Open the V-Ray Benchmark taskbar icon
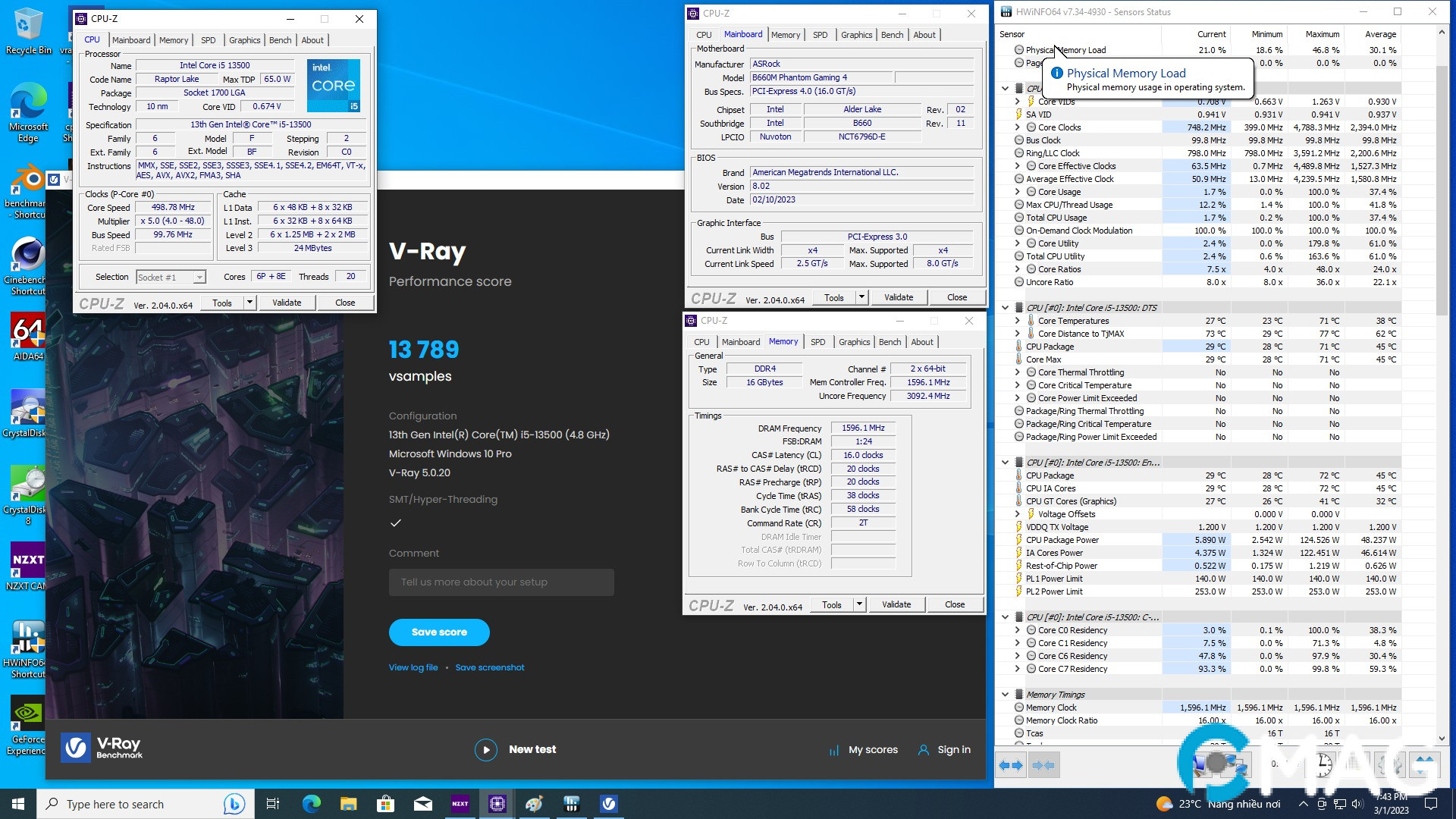 [608, 804]
